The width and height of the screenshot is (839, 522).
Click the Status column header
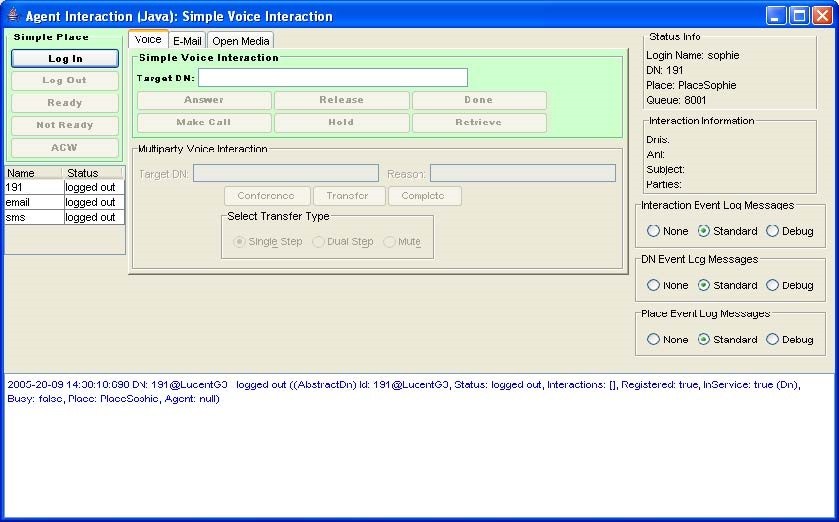click(x=94, y=173)
